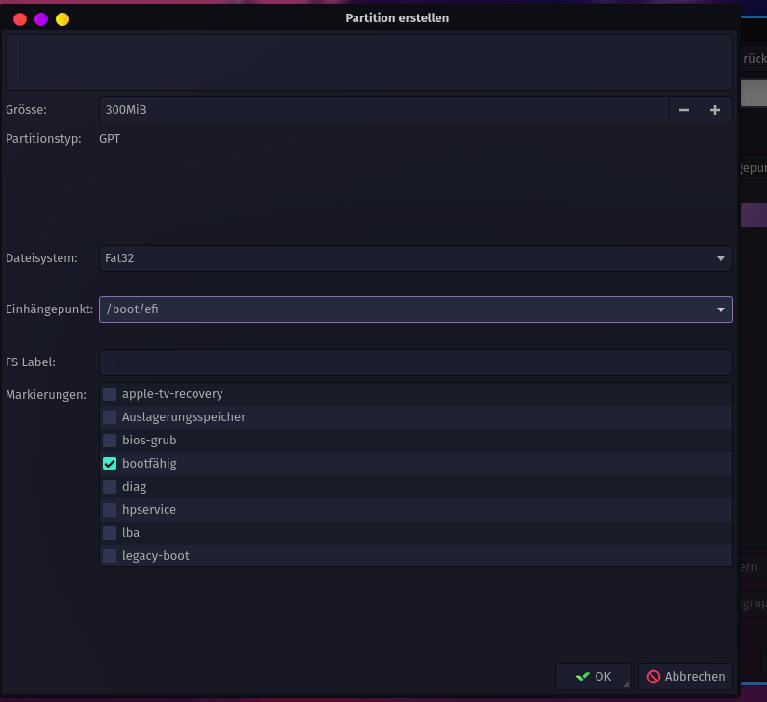Uncheck the bootfähig flag
This screenshot has width=767, height=702.
pos(110,464)
